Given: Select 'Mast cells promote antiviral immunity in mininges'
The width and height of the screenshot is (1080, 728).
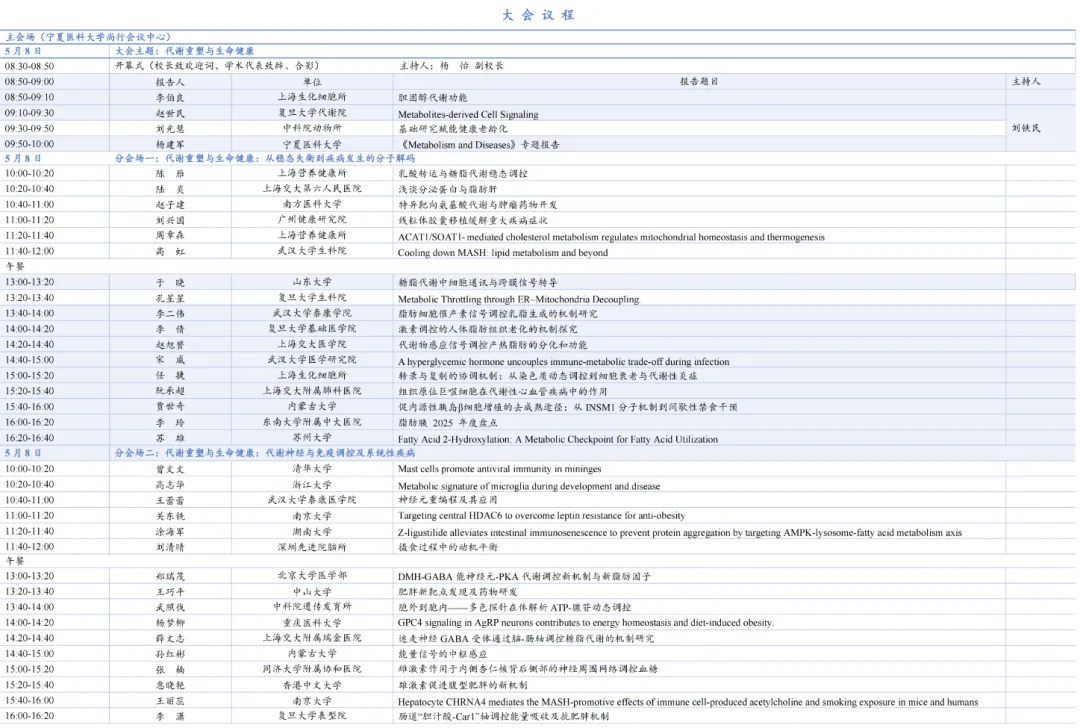Looking at the screenshot, I should point(499,469).
